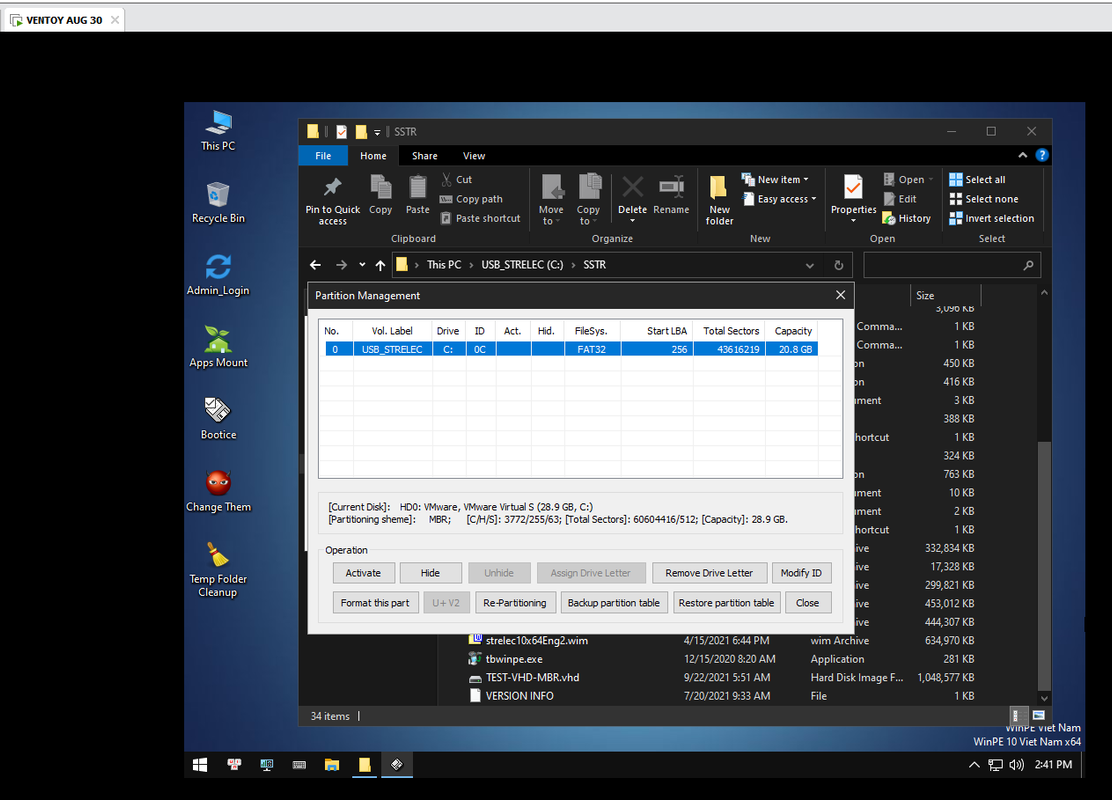Screen dimensions: 1112x800
Task: Select the TEST-VHD-MBR.vhd file
Action: click(x=532, y=677)
